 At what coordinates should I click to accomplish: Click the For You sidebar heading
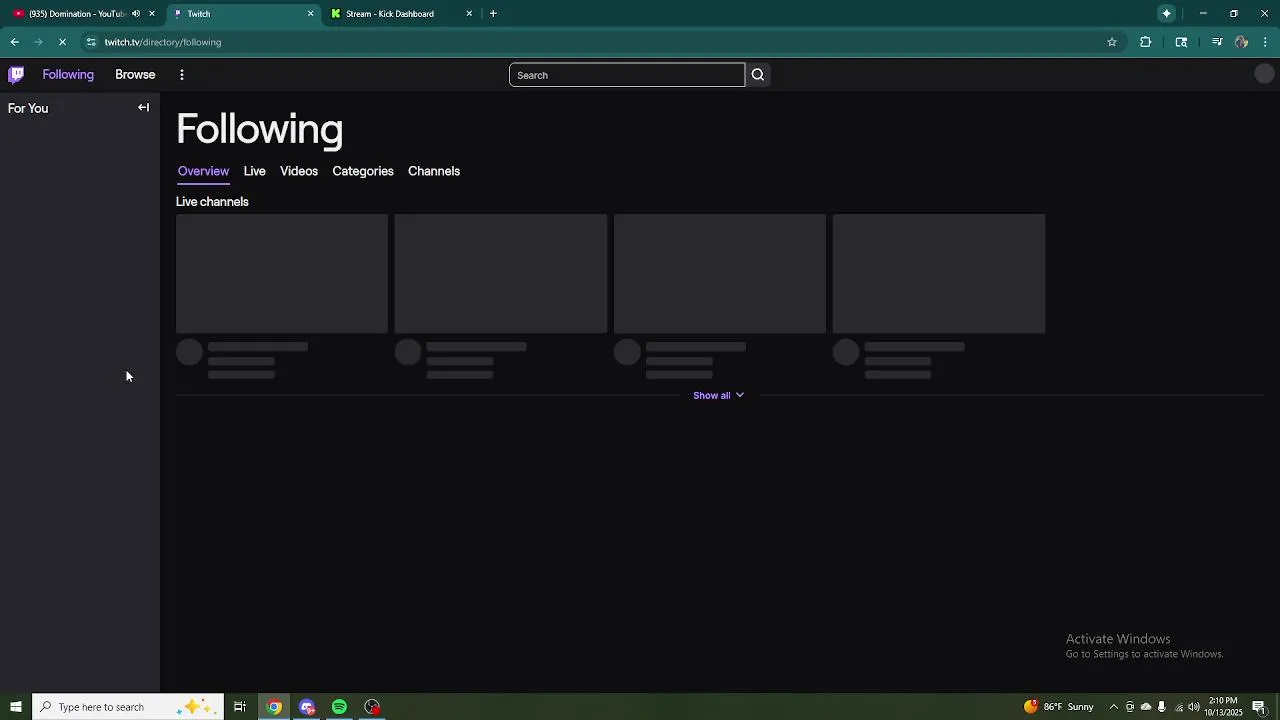28,108
